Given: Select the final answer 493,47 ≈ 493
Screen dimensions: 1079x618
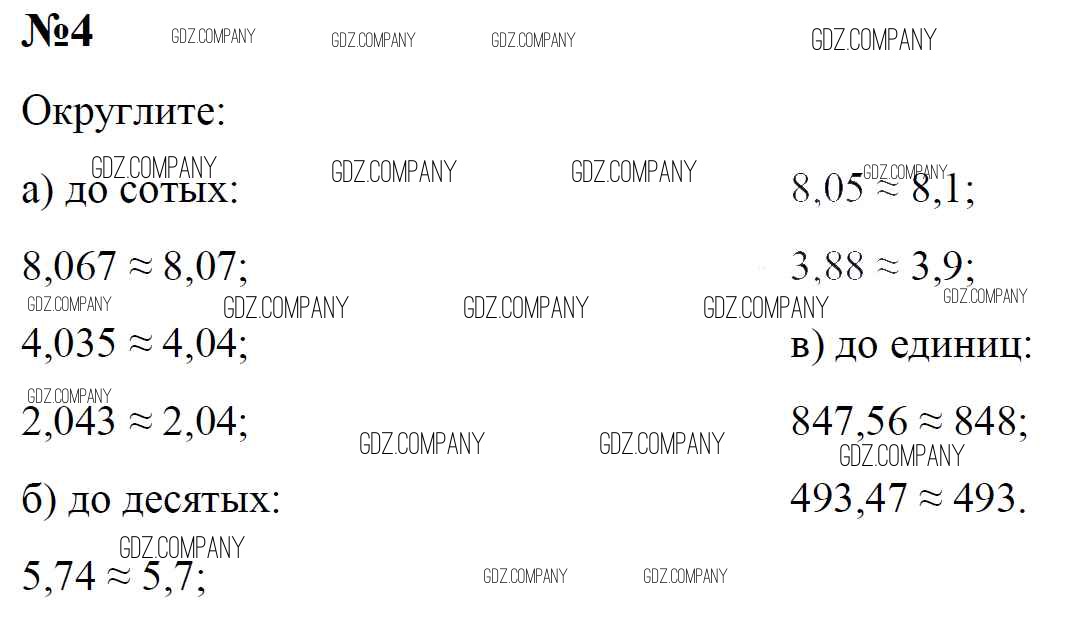Looking at the screenshot, I should [908, 498].
